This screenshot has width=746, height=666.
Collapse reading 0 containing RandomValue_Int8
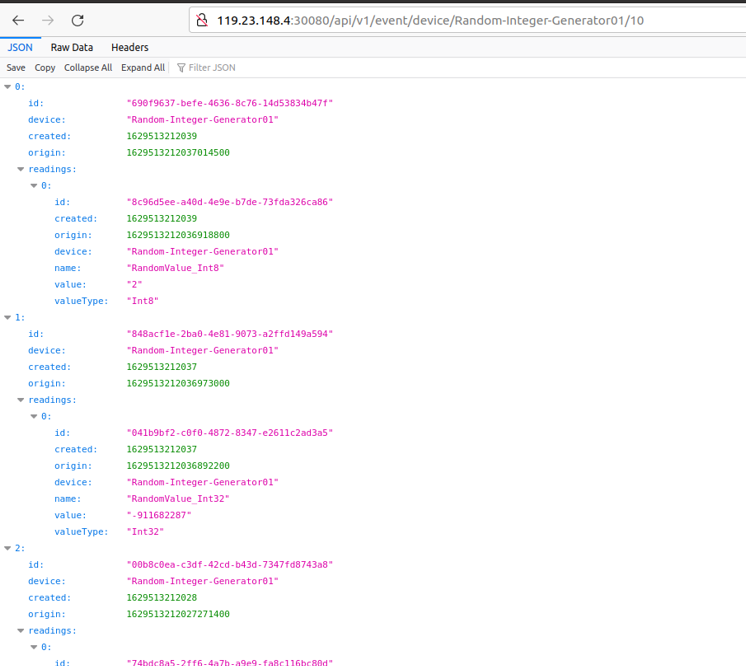click(34, 186)
